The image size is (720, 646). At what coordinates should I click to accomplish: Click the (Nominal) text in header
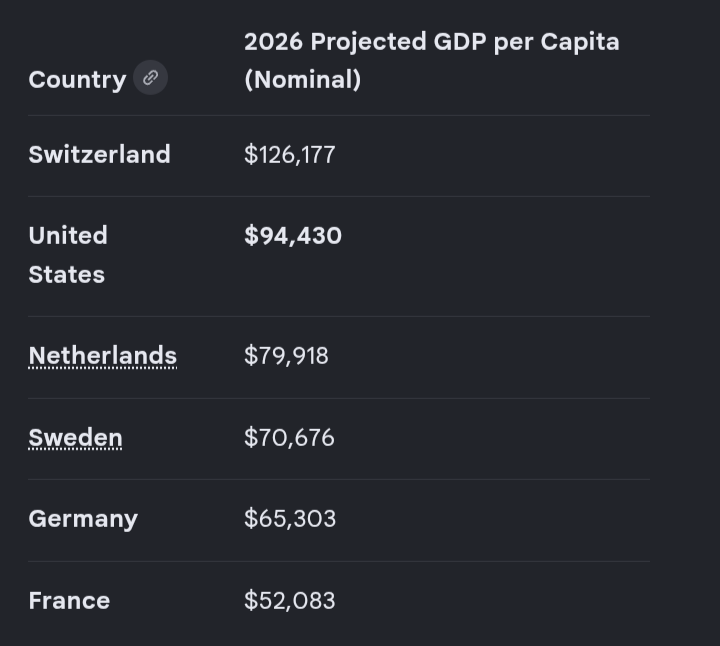click(x=303, y=79)
